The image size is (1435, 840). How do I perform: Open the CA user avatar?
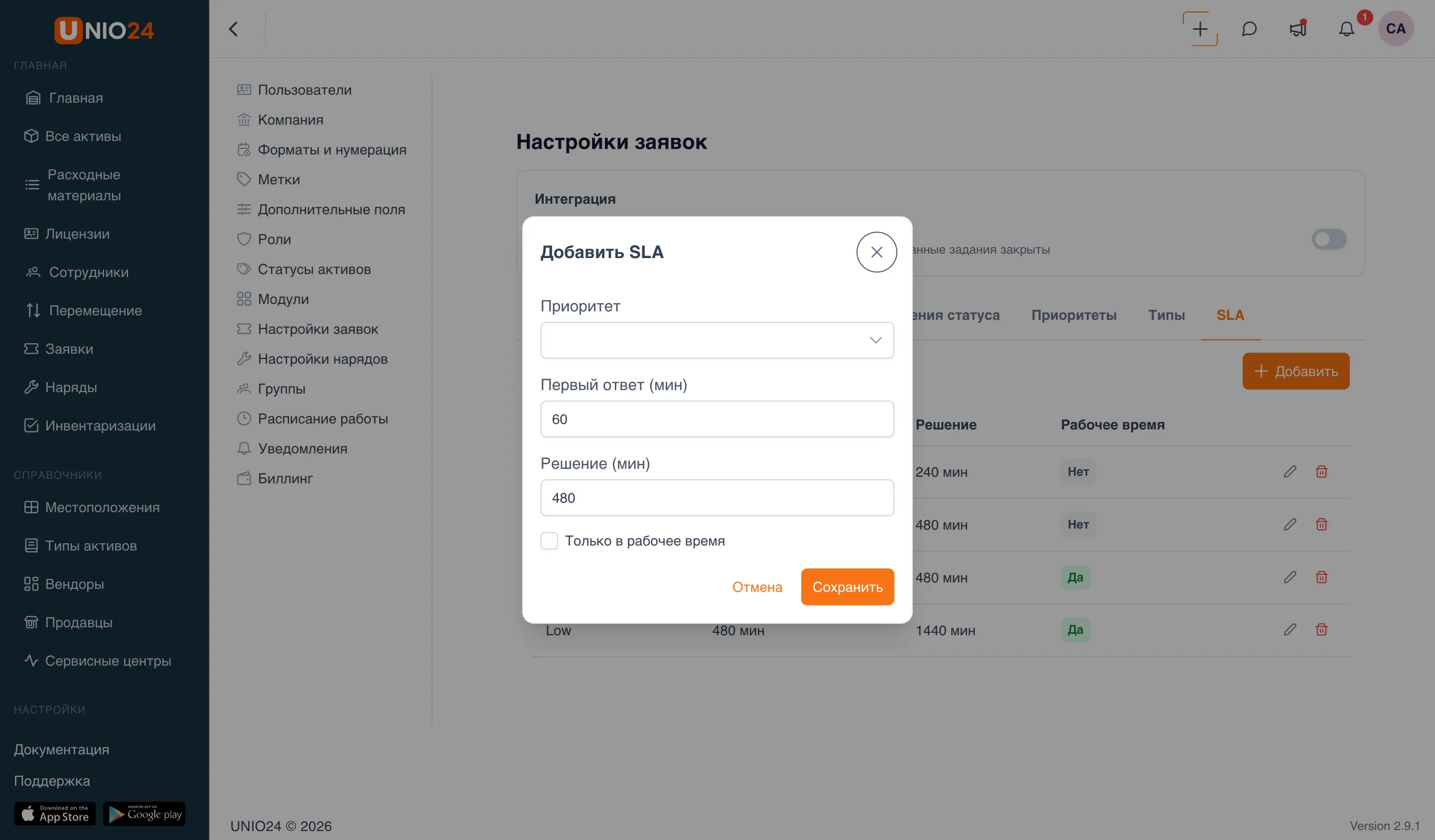1395,28
